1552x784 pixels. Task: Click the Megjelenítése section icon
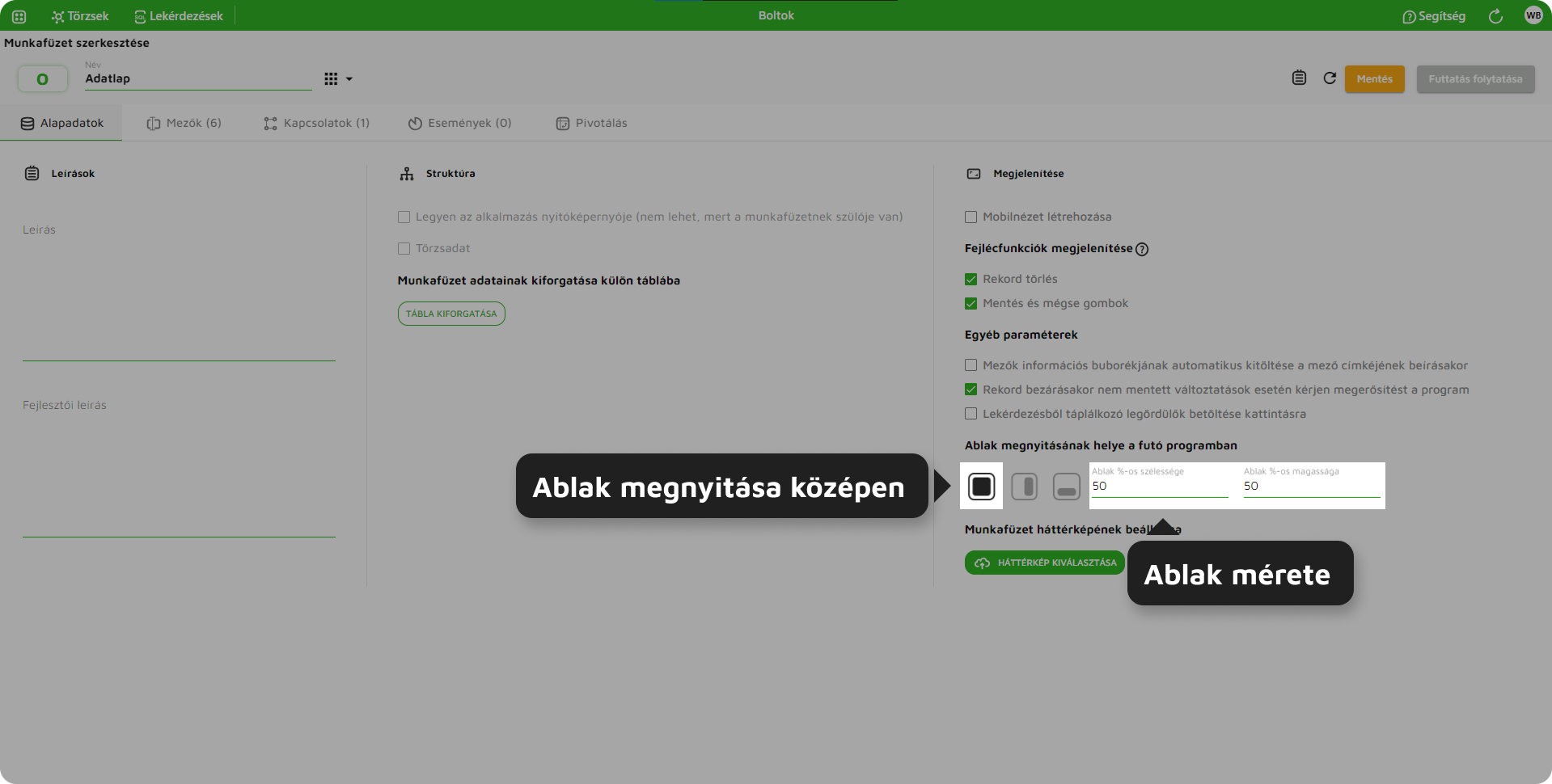(x=974, y=174)
